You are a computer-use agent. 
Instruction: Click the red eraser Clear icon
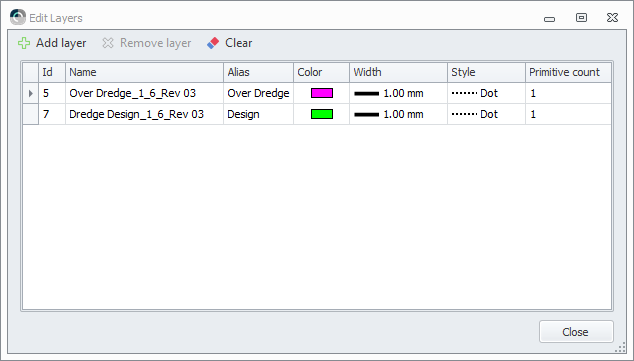click(x=213, y=43)
